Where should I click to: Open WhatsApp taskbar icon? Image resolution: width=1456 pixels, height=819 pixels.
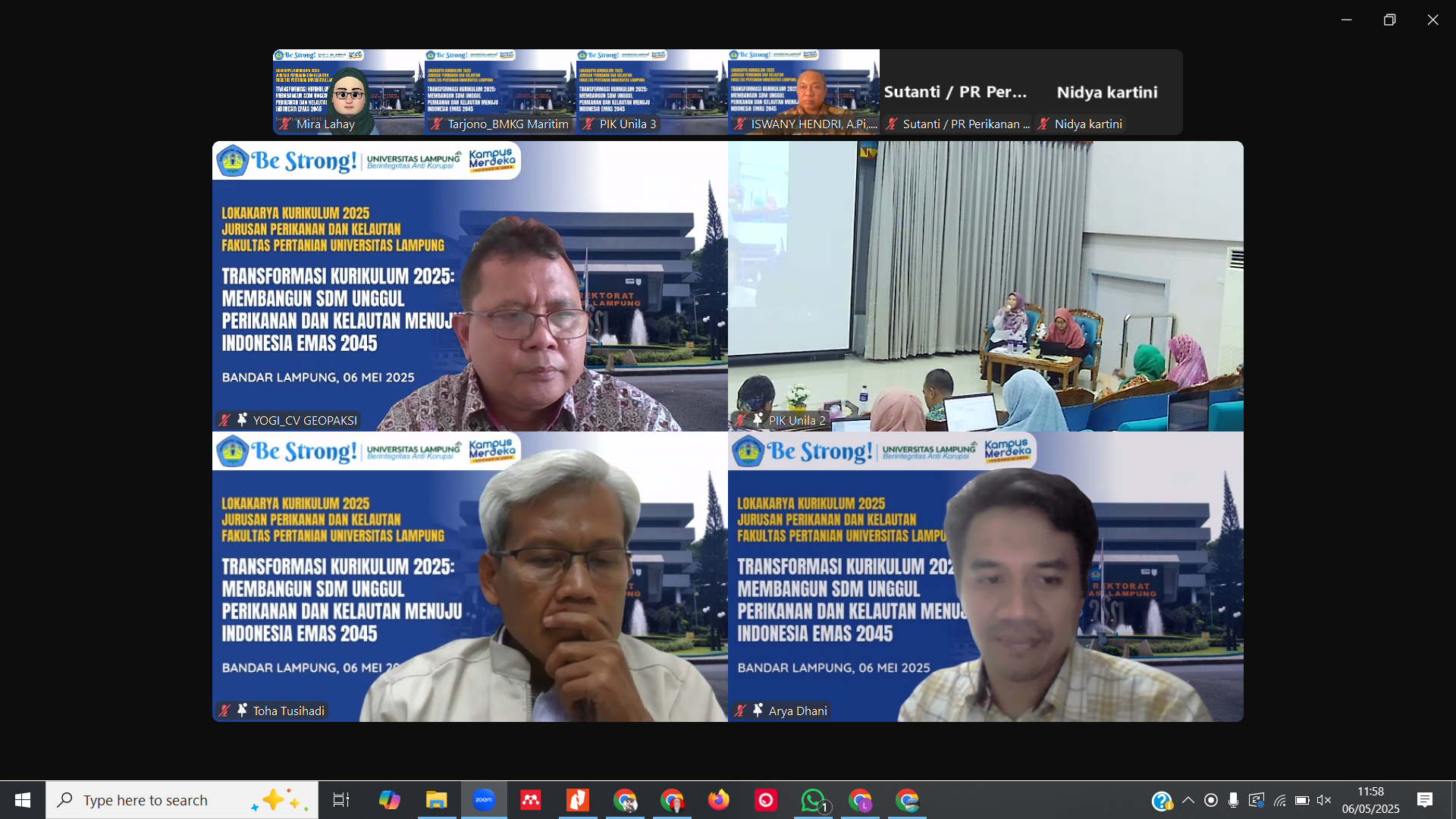813,800
